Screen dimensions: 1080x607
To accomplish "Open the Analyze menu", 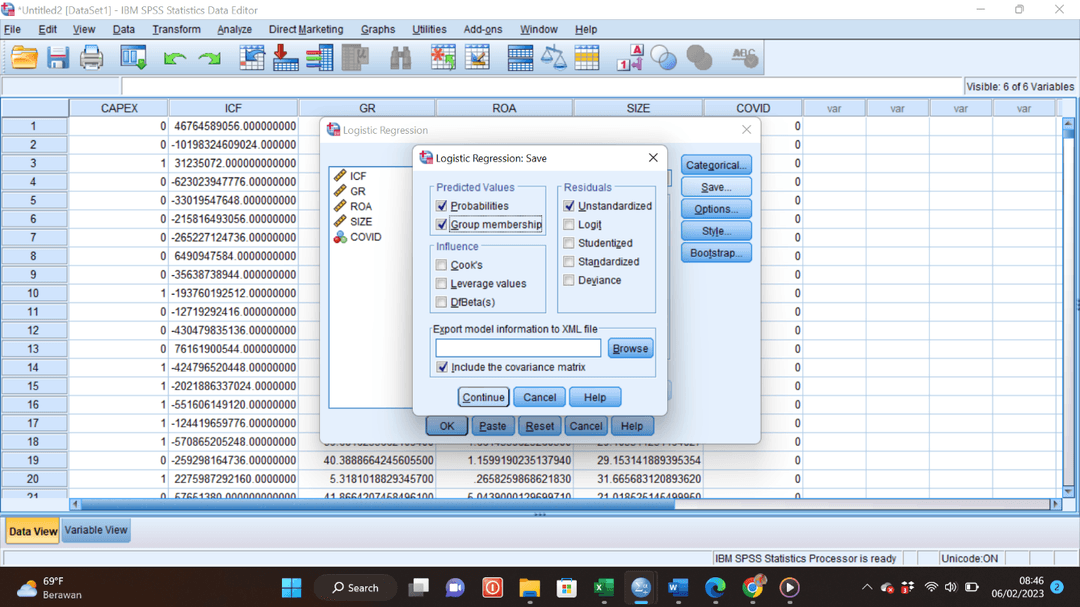I will click(x=234, y=30).
